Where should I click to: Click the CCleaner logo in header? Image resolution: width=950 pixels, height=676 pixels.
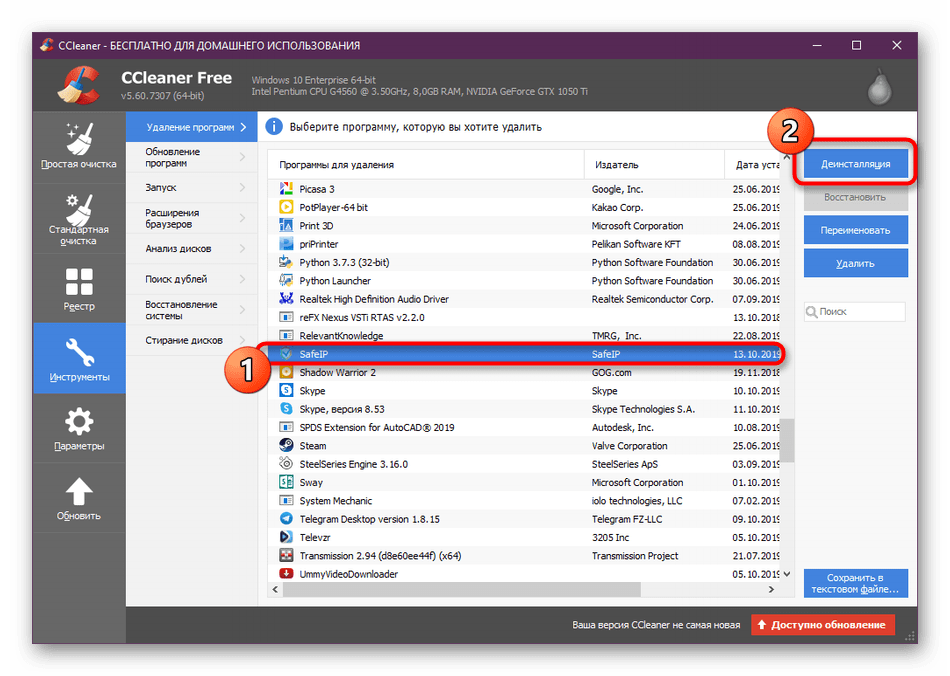coord(79,85)
